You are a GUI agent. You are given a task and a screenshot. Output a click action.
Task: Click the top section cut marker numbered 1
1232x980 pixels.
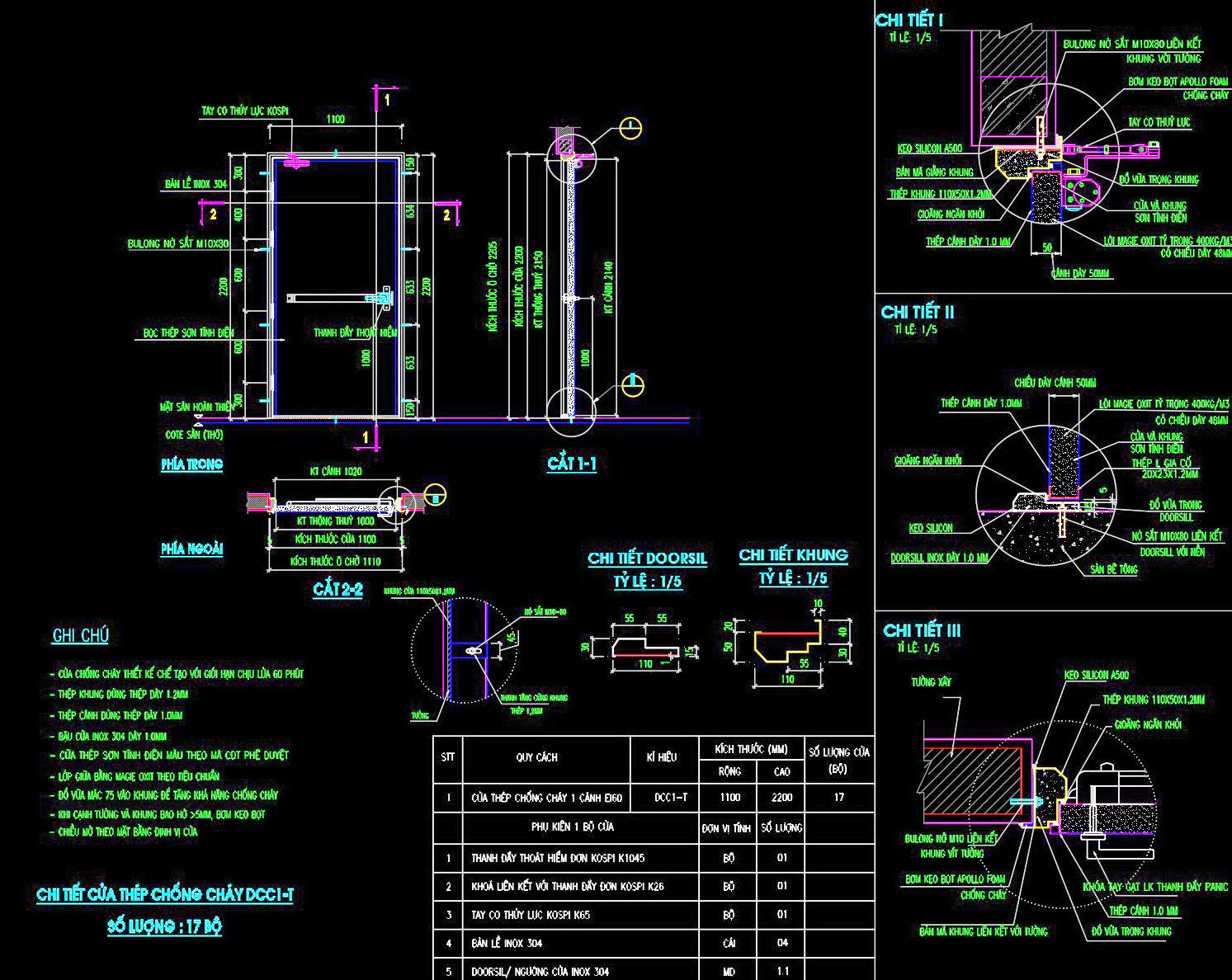click(386, 98)
